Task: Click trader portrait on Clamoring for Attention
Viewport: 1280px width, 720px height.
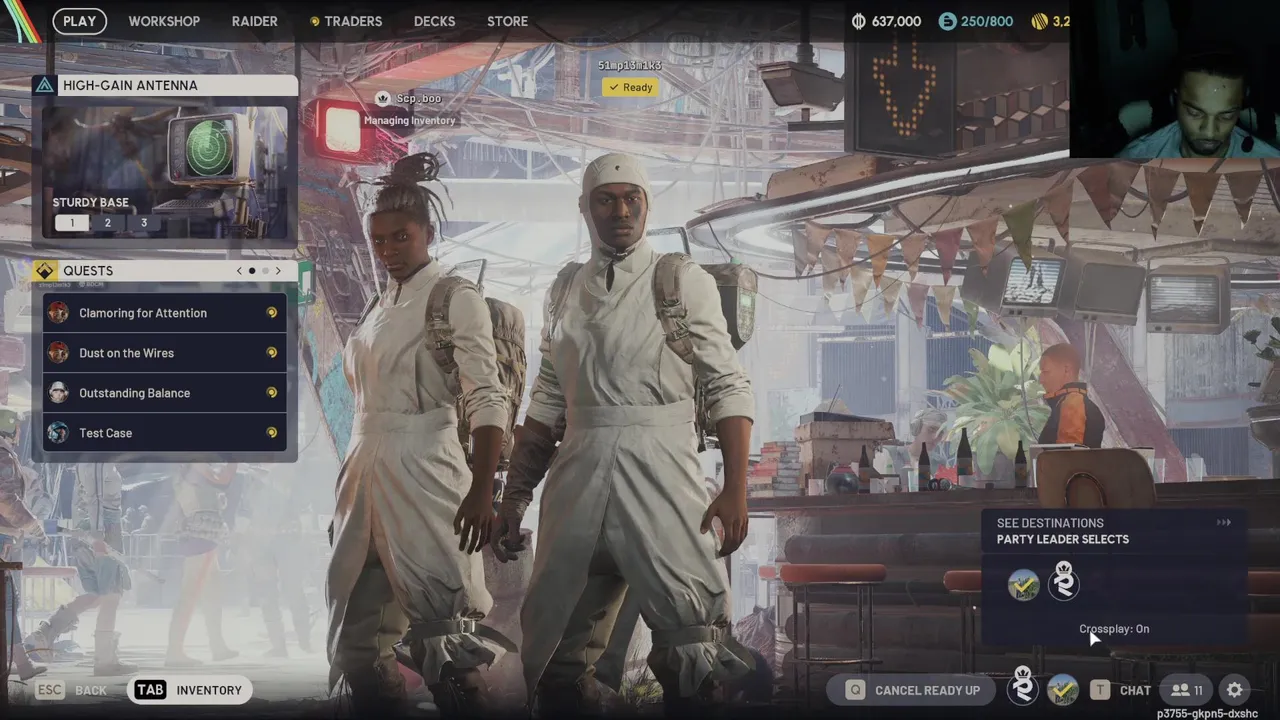Action: [x=59, y=313]
